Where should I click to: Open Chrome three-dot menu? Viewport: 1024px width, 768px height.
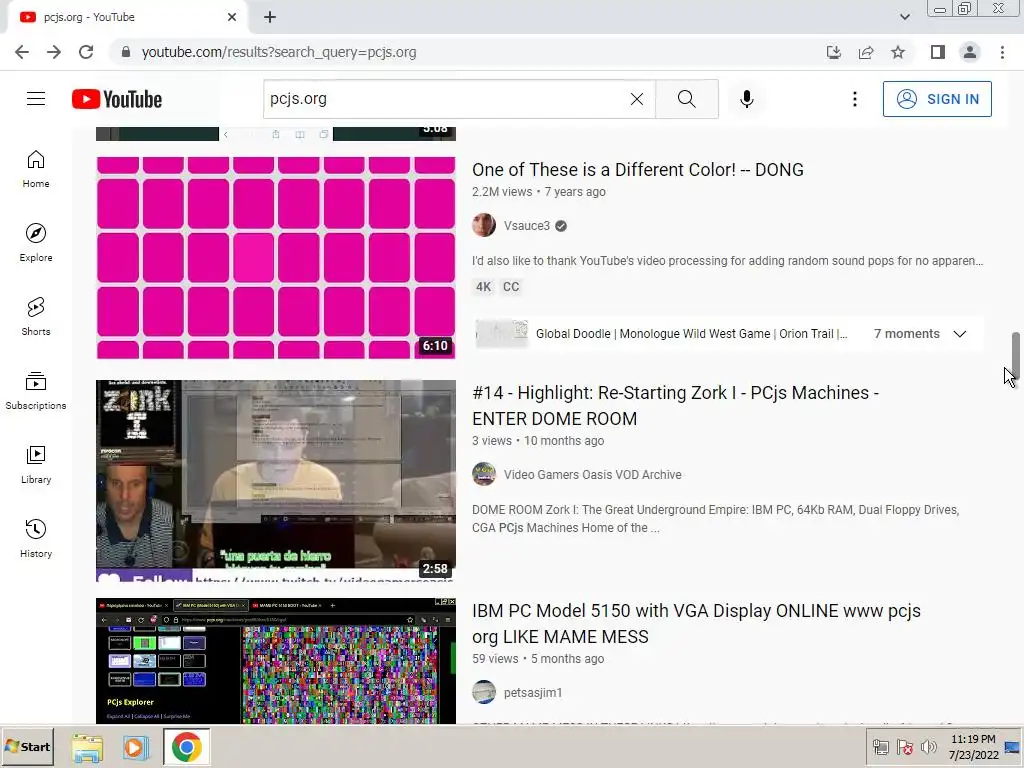1002,52
